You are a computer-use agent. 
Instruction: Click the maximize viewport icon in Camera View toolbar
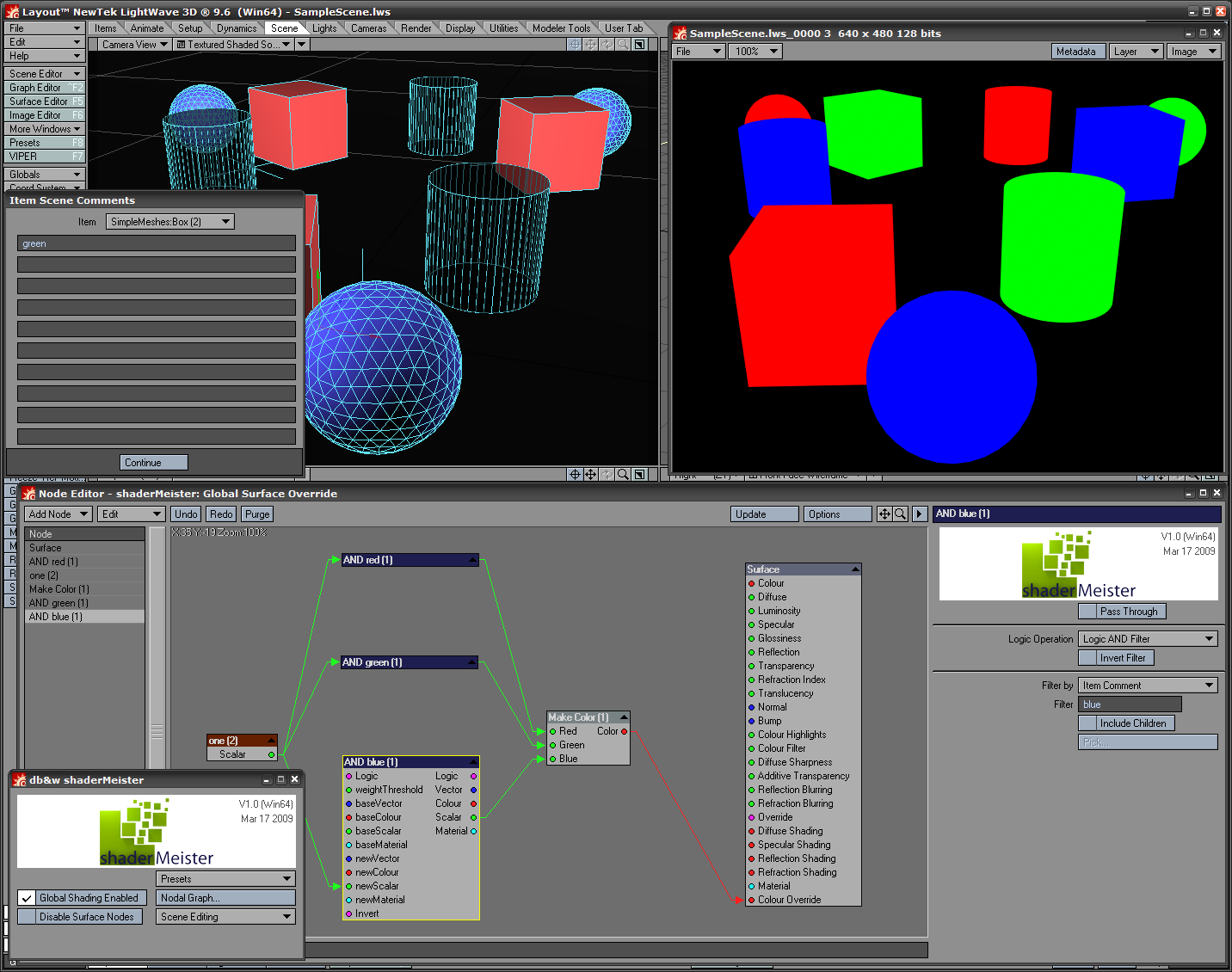(x=640, y=44)
